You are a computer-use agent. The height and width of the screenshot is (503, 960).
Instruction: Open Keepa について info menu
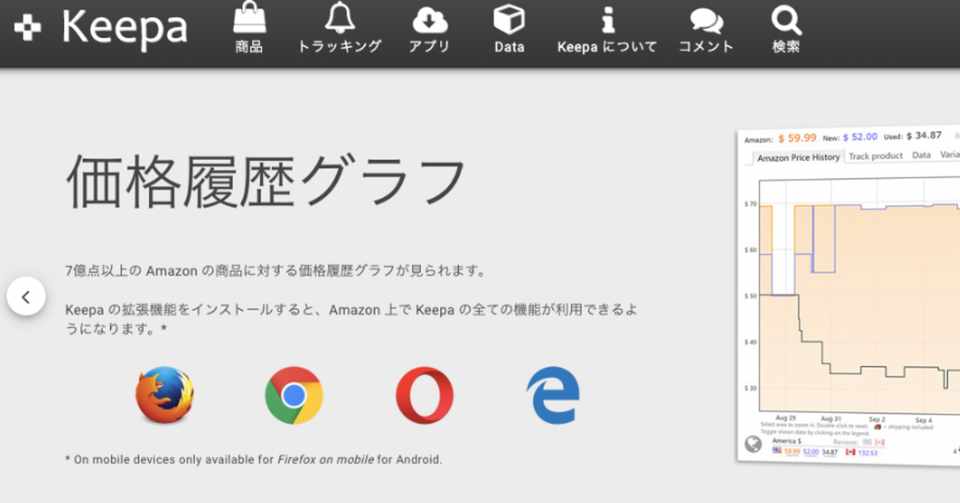607,28
